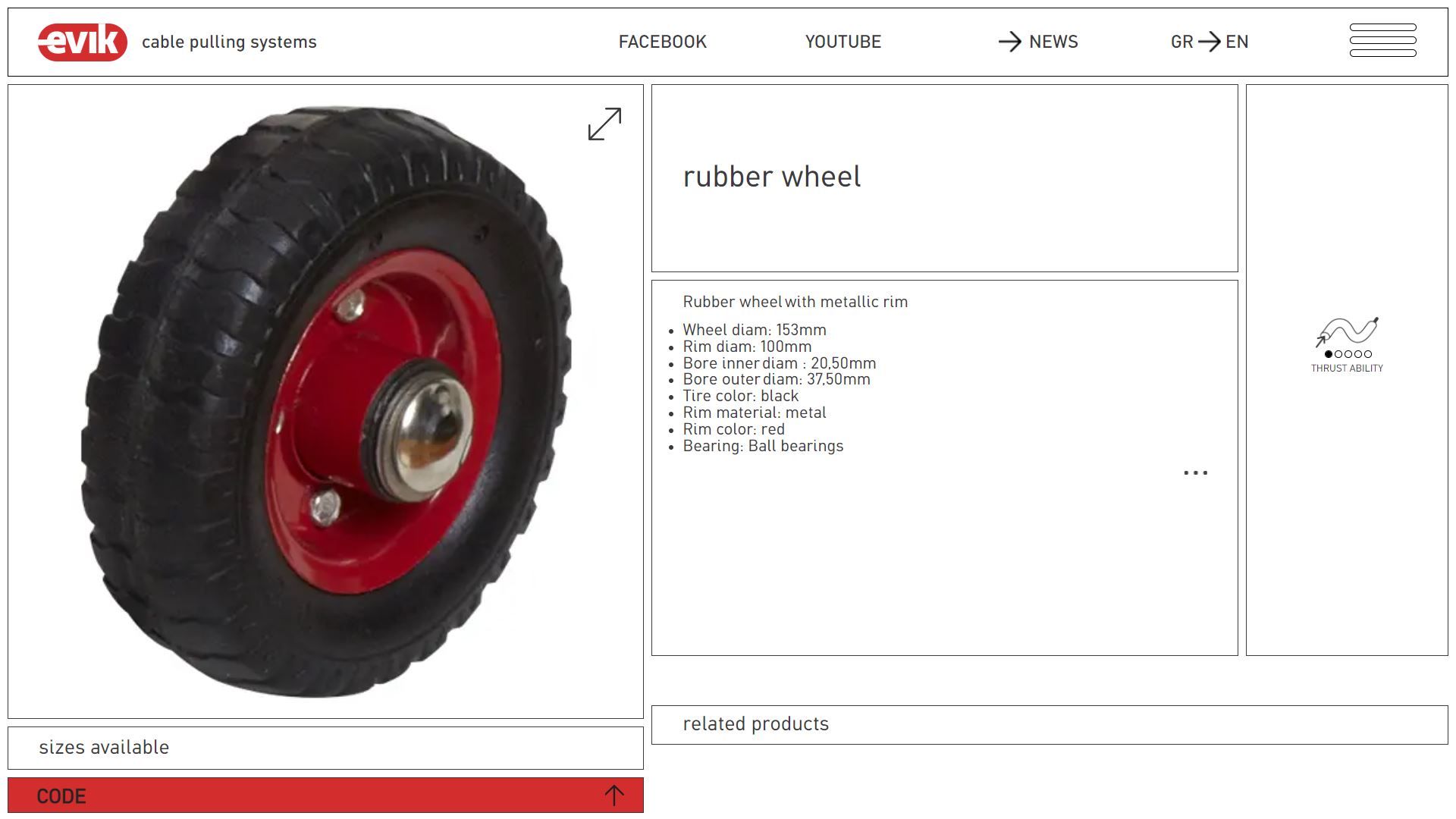Screen dimensions: 1456x819
Task: Show more description via three dots
Action: pyautogui.click(x=1195, y=472)
